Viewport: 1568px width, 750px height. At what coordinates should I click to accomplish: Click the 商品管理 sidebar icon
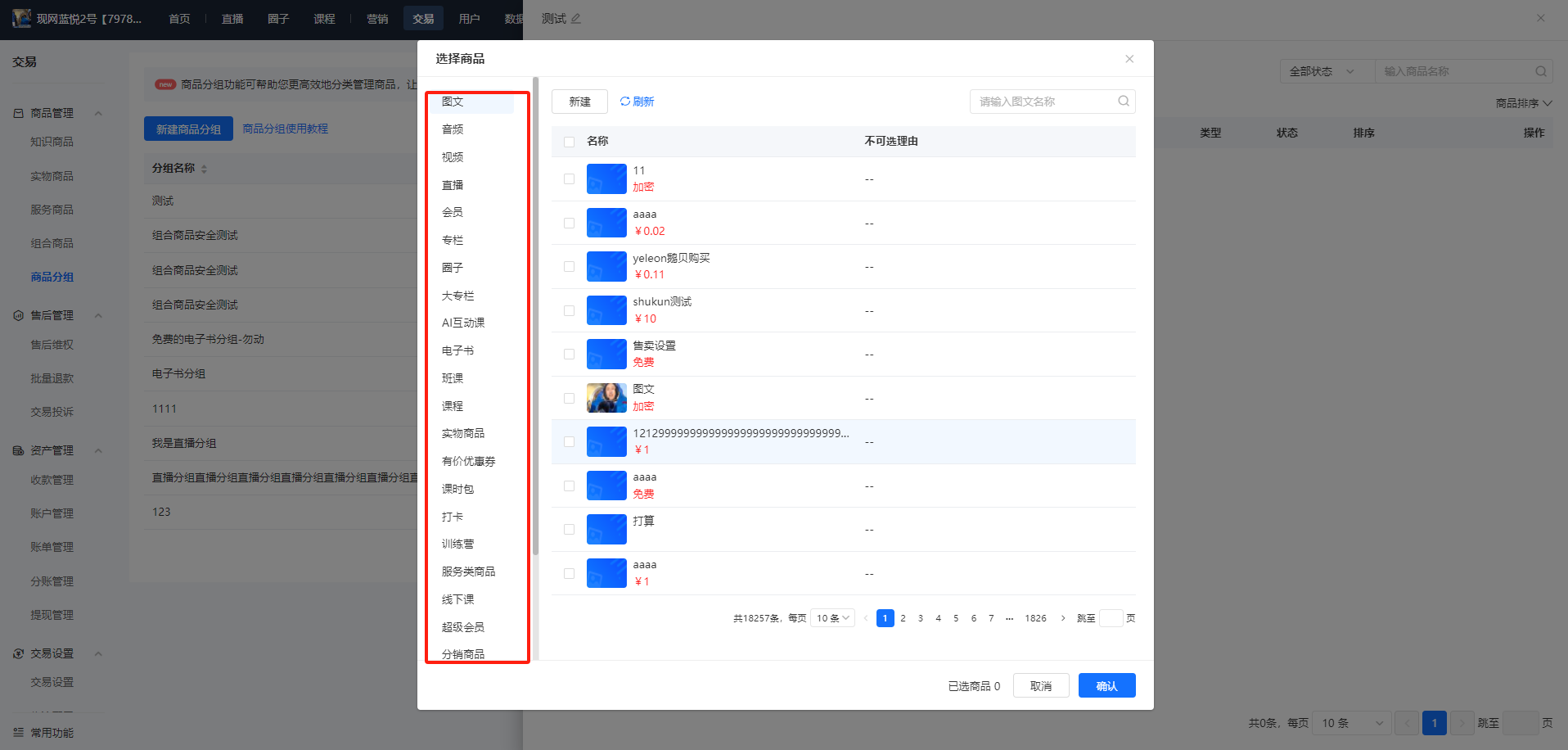pyautogui.click(x=18, y=113)
